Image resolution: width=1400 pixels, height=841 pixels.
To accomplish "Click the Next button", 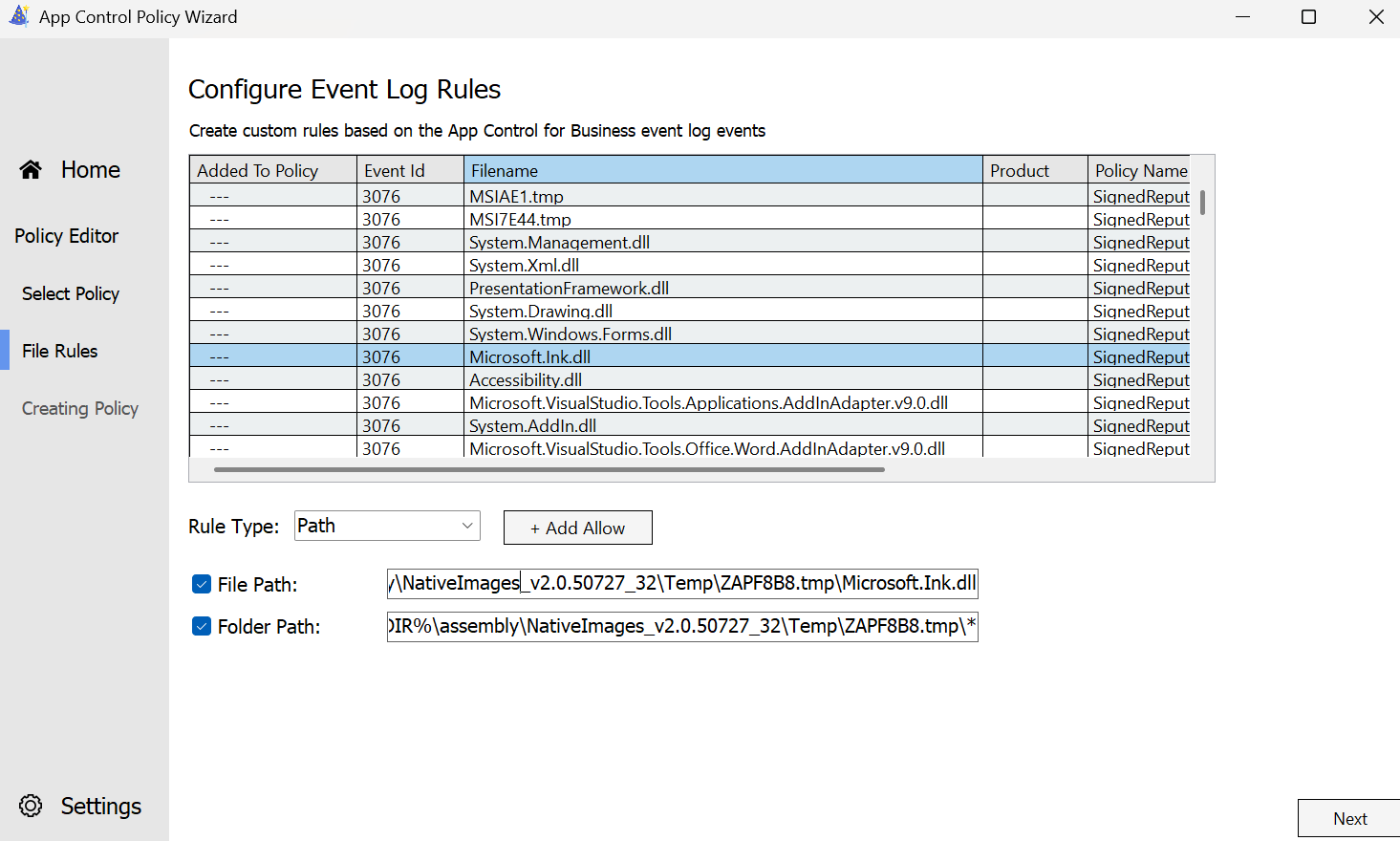I will [1349, 819].
